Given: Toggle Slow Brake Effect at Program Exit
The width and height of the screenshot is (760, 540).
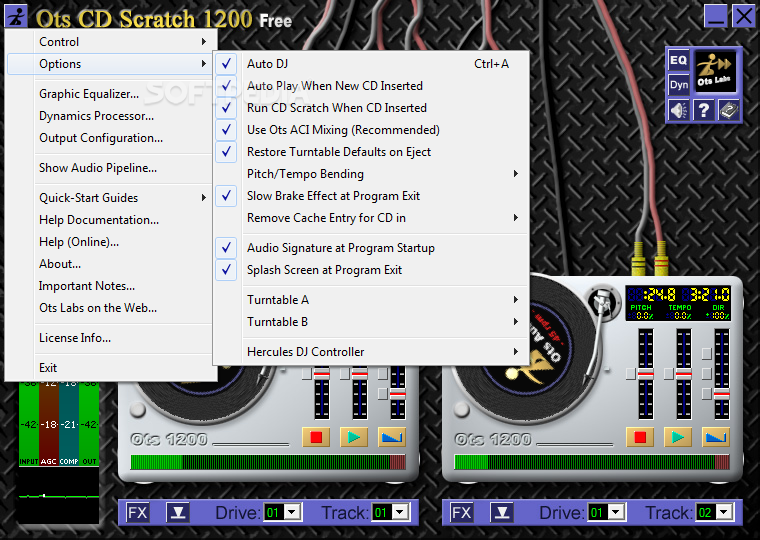Looking at the screenshot, I should pos(371,196).
